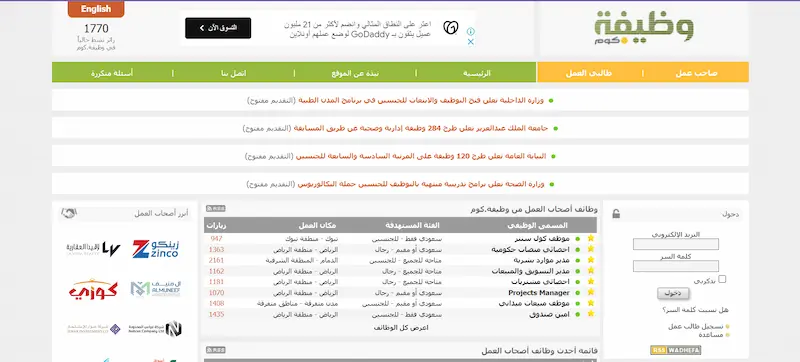Click the RSS WADHEFA badge
Screen dimensions: 800x362
(x=676, y=350)
